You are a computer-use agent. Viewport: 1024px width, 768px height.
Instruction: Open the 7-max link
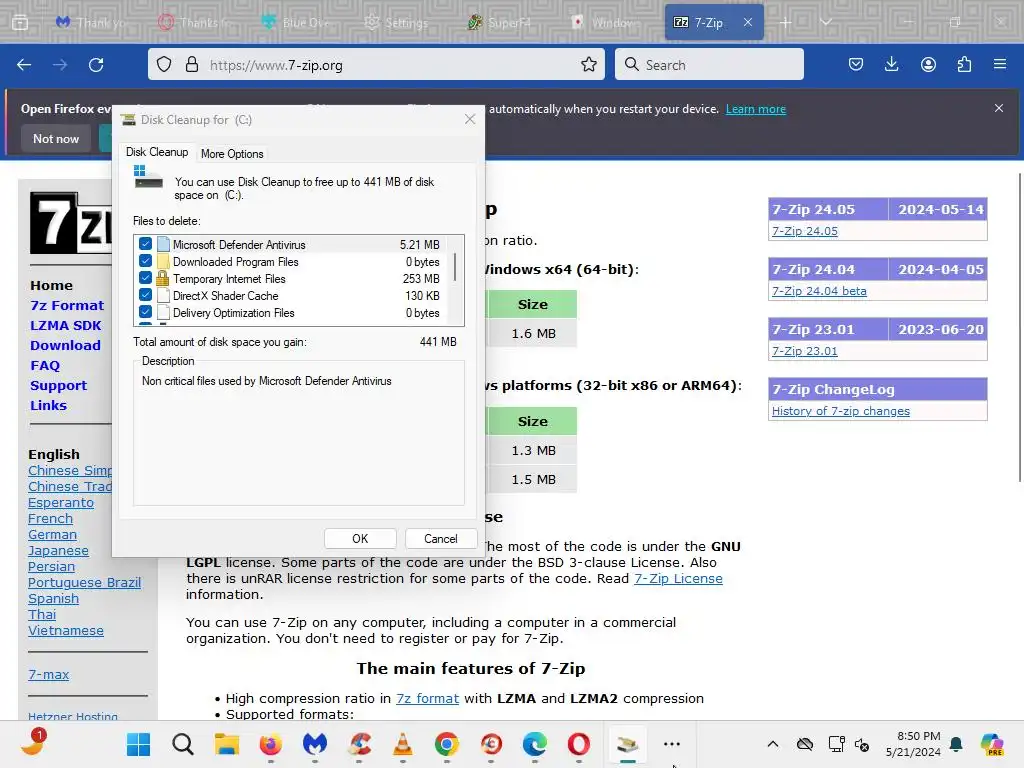pos(48,675)
